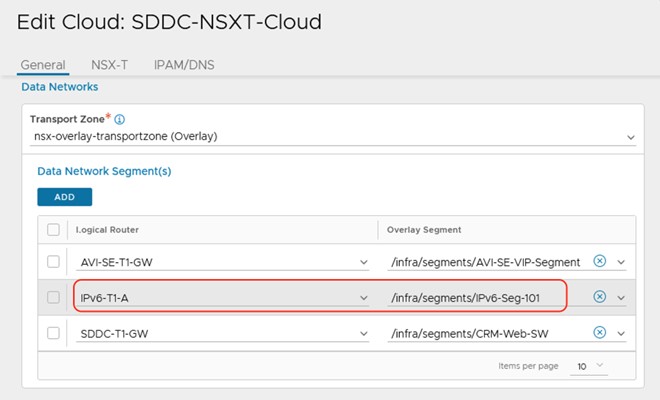
Task: Expand the AVI-SE-VIP-Segment overlay dropdown arrow
Action: (621, 262)
